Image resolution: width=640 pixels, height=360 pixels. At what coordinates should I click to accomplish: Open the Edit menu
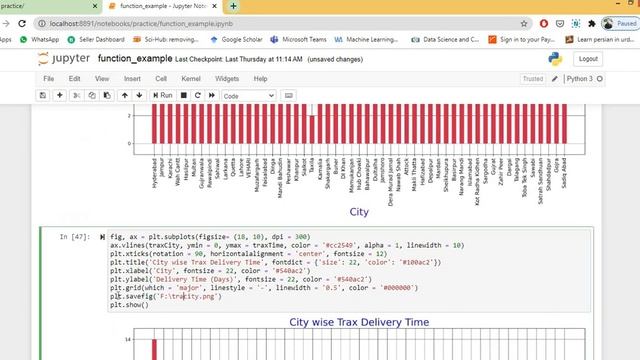coord(74,79)
